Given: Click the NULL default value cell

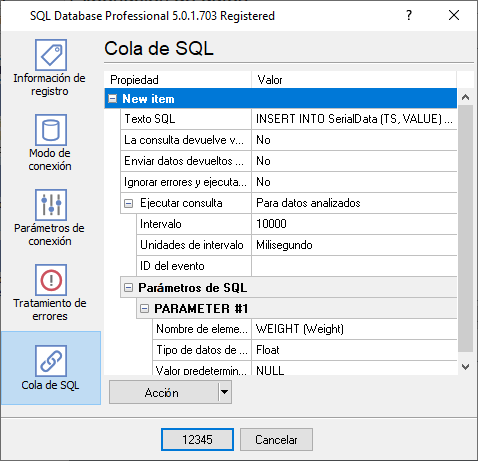Looking at the screenshot, I should pos(354,368).
